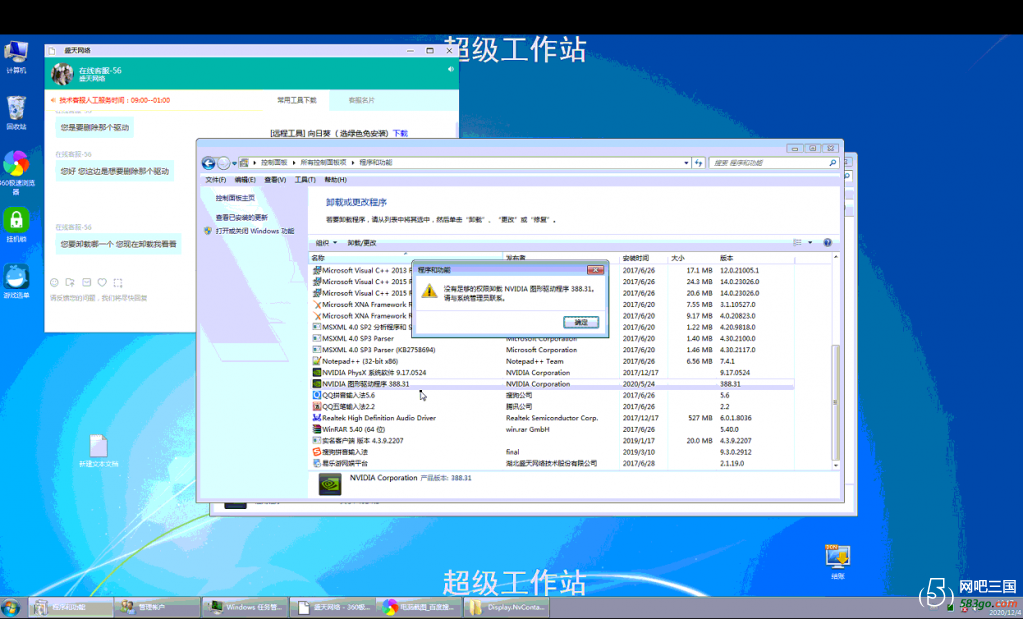Screen dimensions: 1023x619
Task: Open the view options dropdown arrow
Action: [810, 243]
